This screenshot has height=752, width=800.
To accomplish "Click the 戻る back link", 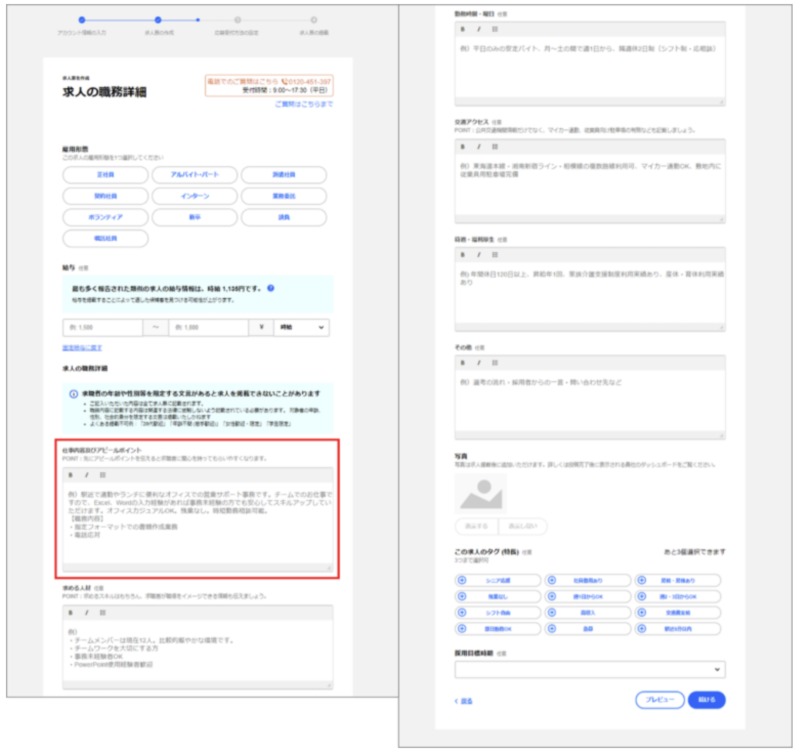I will pyautogui.click(x=465, y=701).
